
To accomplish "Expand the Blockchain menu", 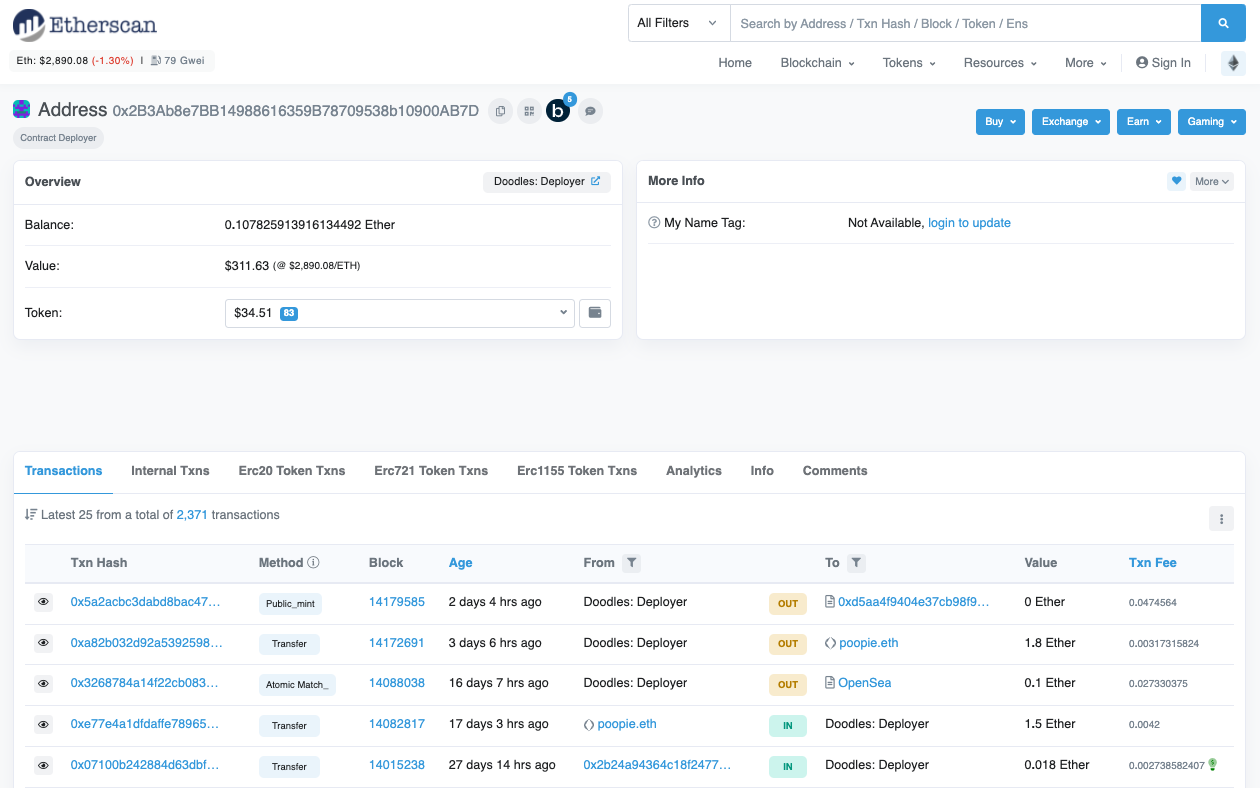I will click(x=817, y=63).
